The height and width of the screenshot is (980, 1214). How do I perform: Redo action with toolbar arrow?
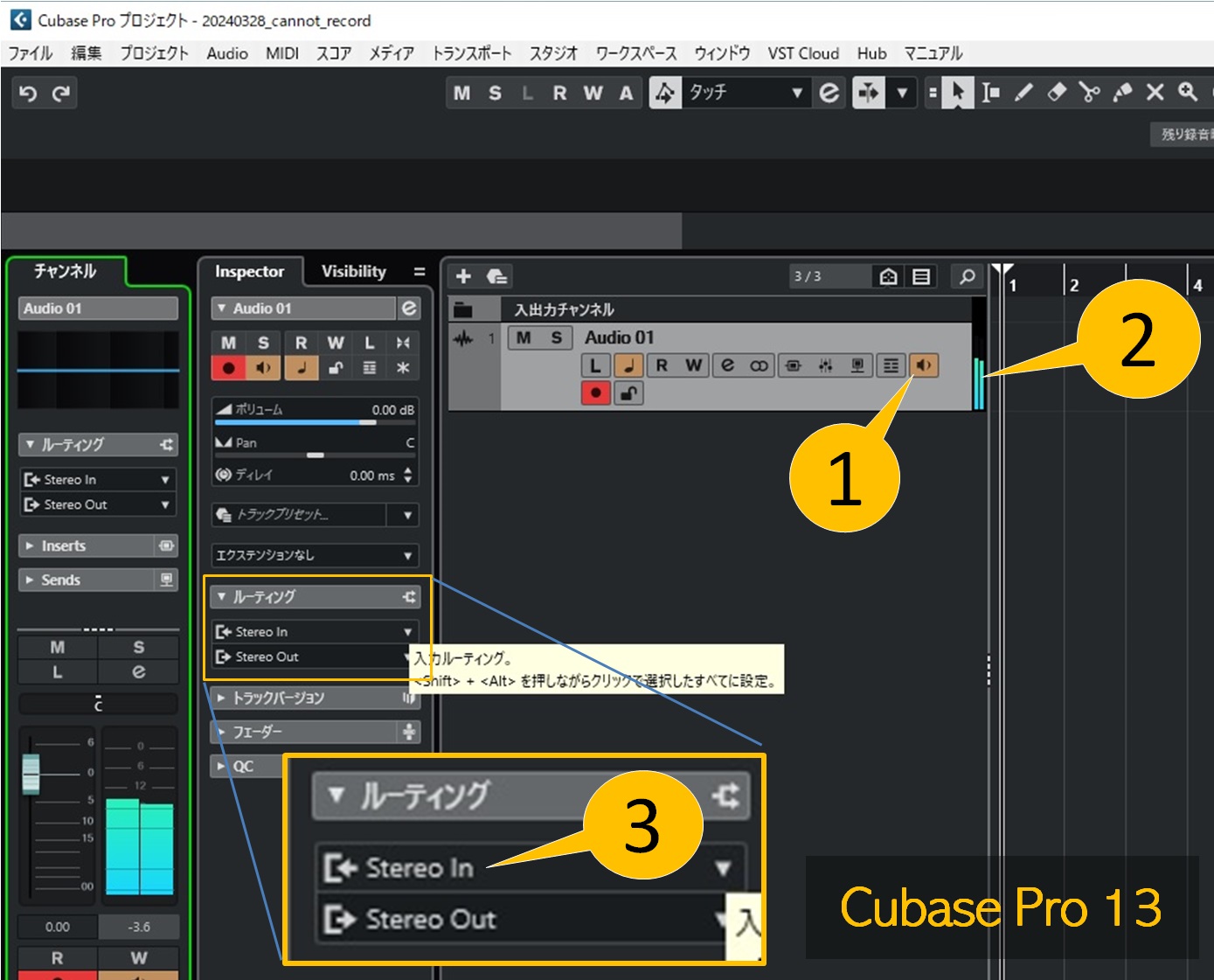point(60,93)
